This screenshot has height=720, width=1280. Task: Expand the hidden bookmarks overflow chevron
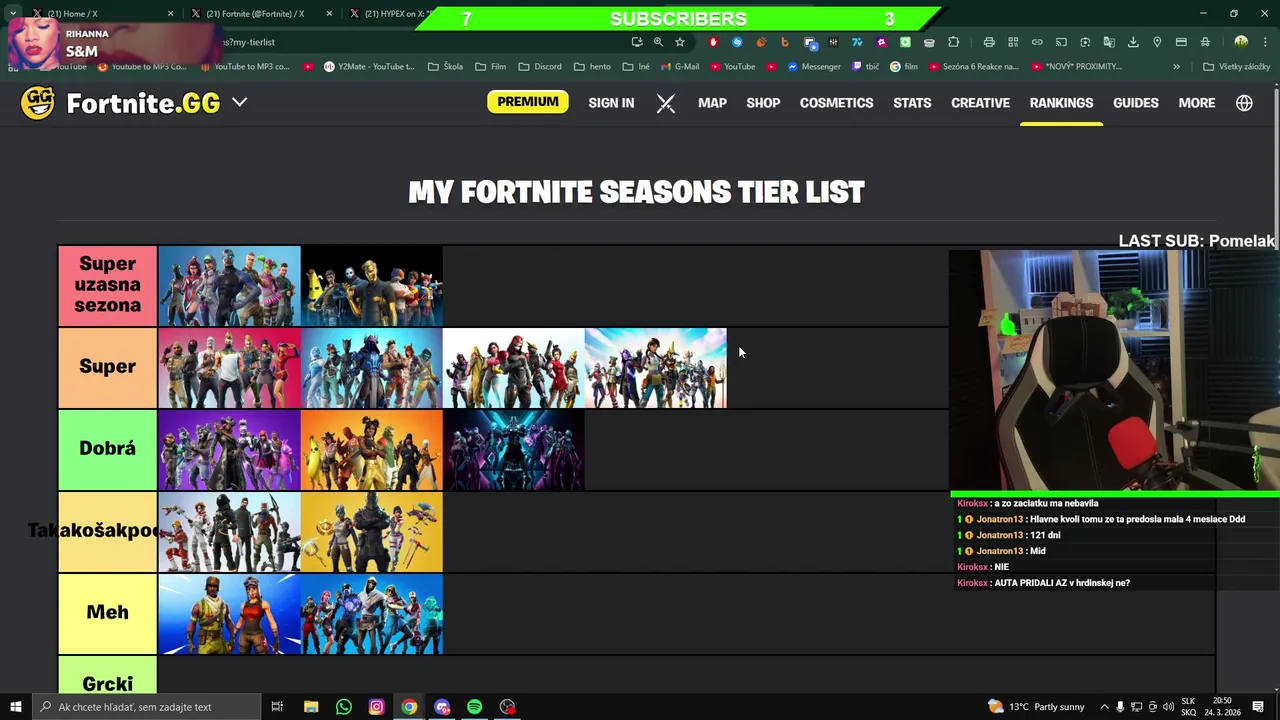coord(1176,67)
